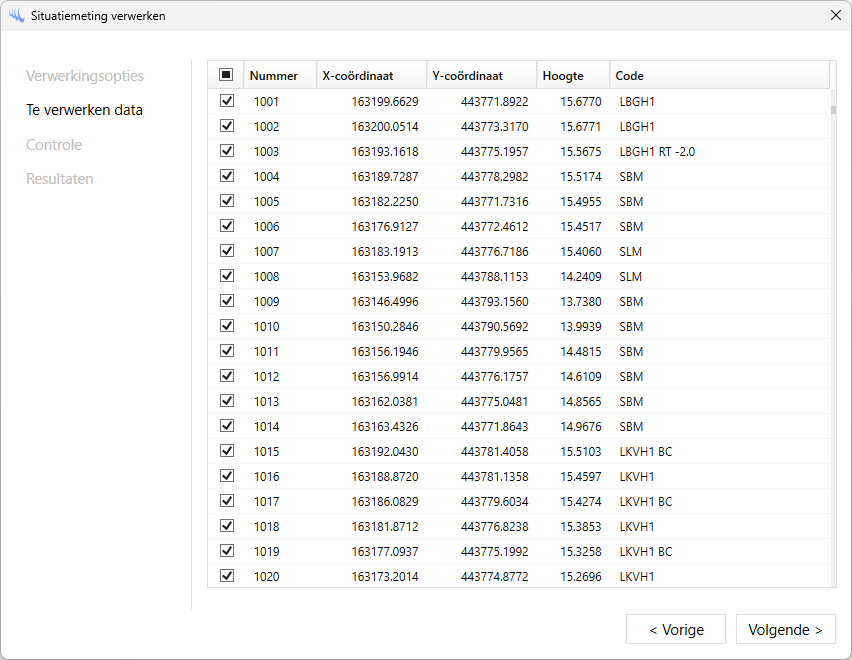The height and width of the screenshot is (660, 852).
Task: Select the Te verwerken data step
Action: click(x=84, y=110)
